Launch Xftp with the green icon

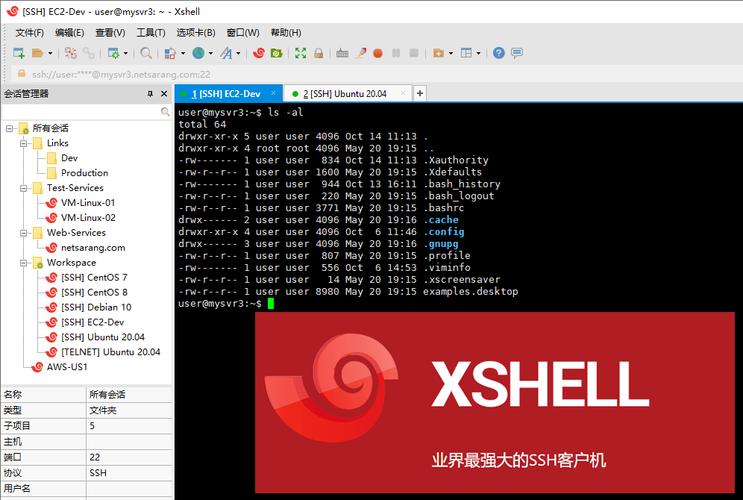tap(276, 53)
